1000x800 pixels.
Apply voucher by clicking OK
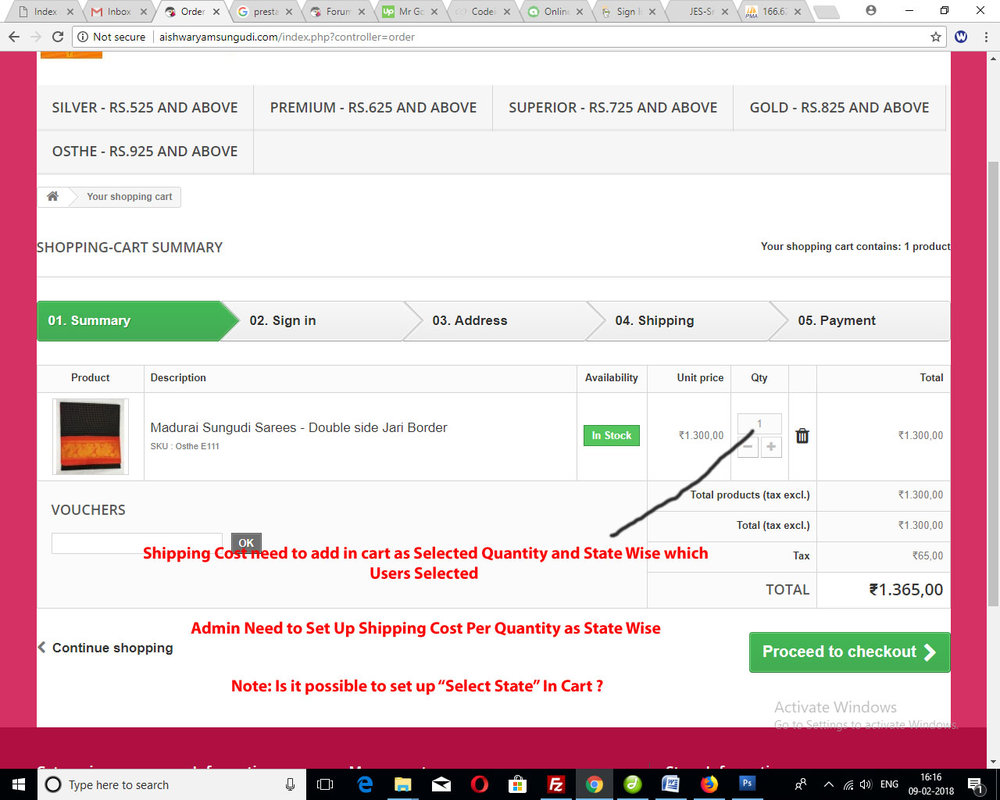(246, 542)
